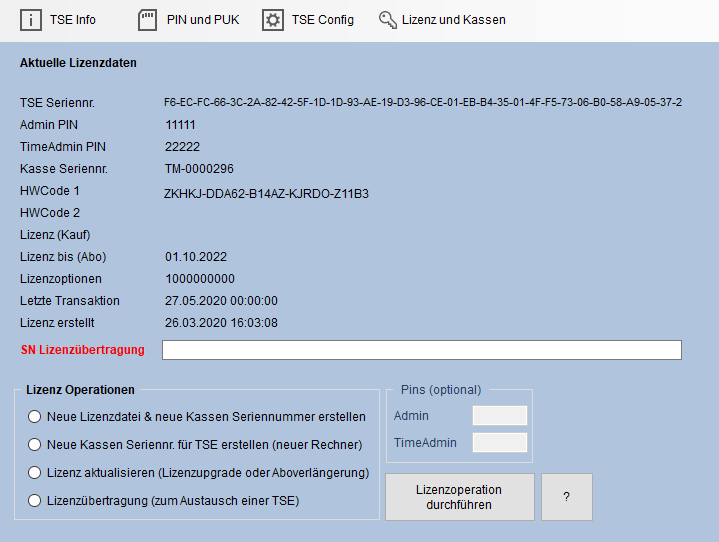This screenshot has width=719, height=542.
Task: Select the Lizenz aktualisieren radio button
Action: click(x=35, y=473)
